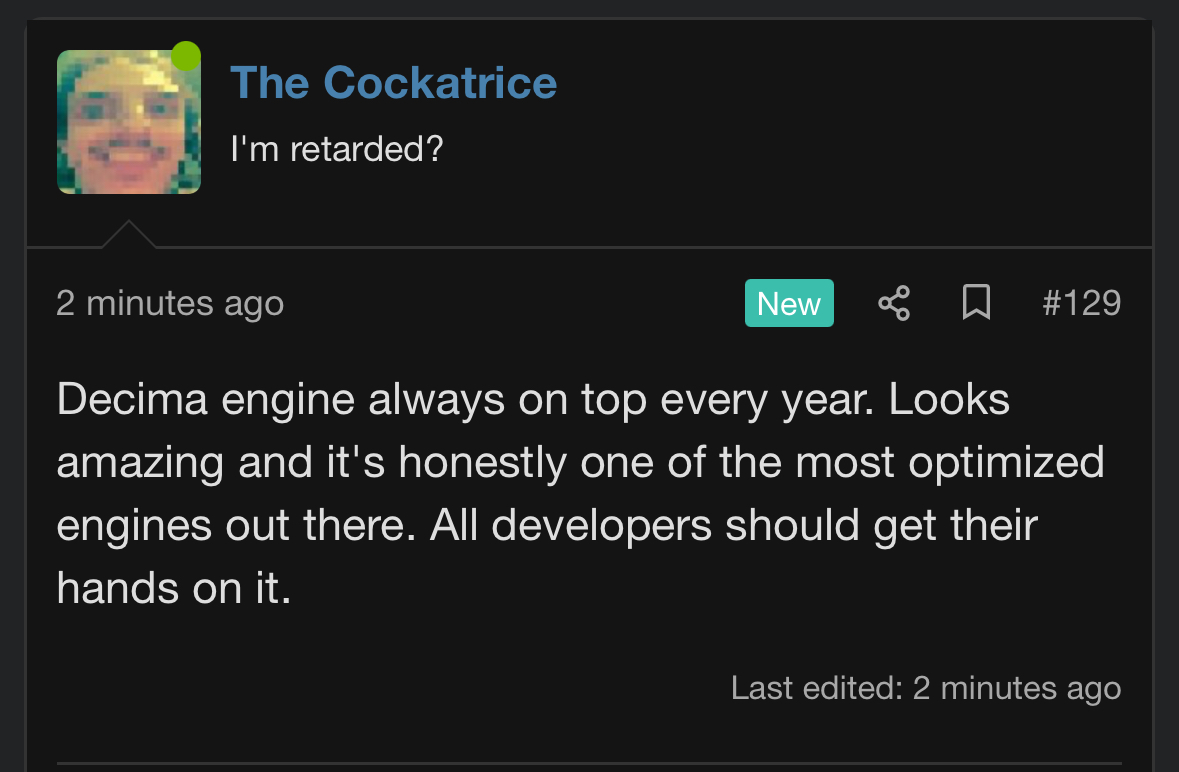Click the share icon on post #129

(x=894, y=303)
